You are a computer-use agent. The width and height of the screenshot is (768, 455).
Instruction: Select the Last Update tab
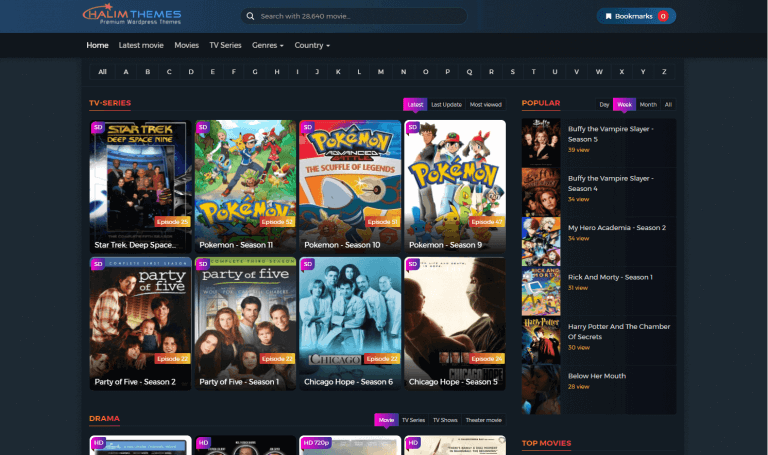pyautogui.click(x=446, y=104)
